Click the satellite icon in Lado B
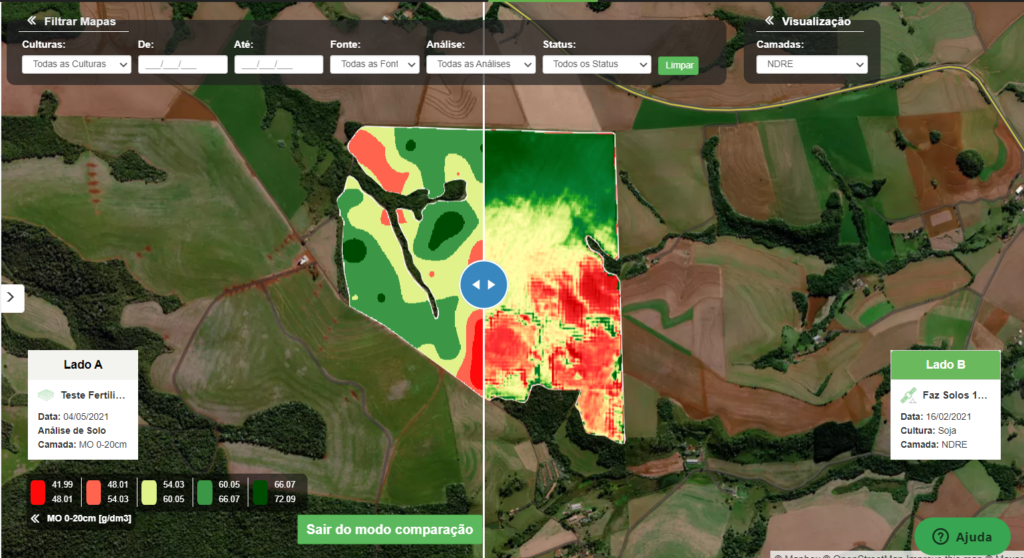 [910, 395]
